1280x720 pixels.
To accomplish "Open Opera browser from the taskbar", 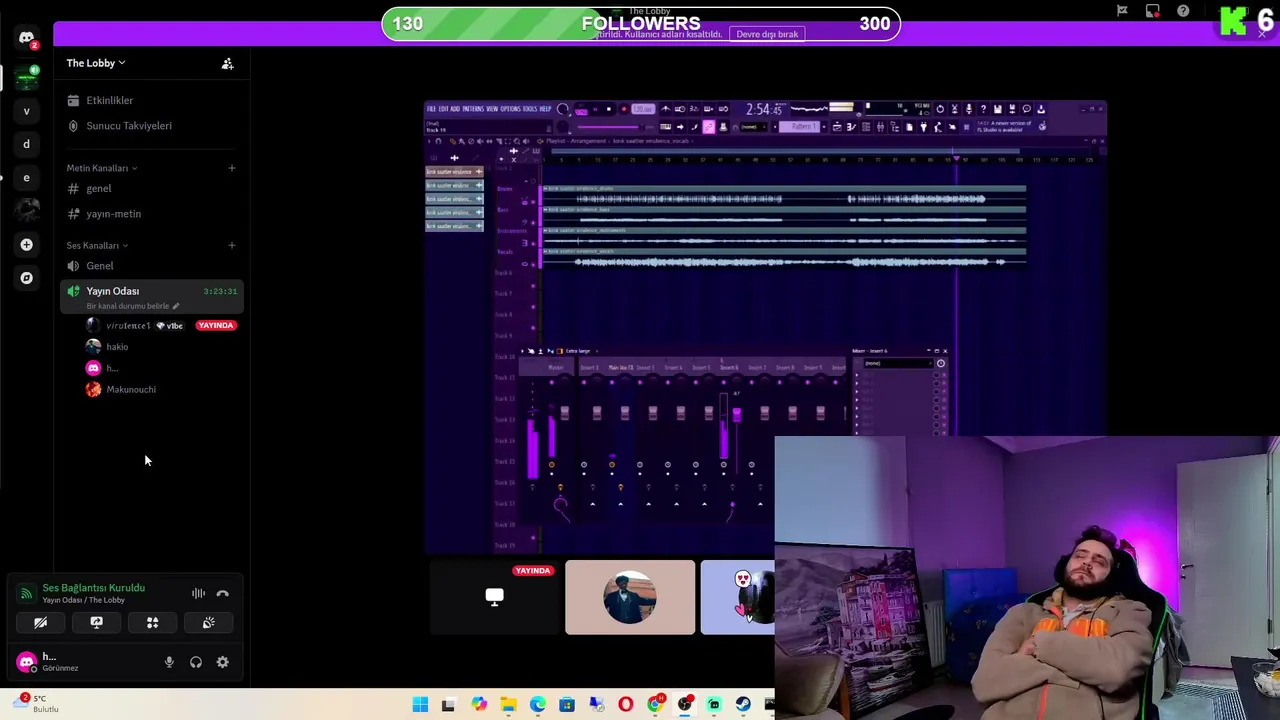I will 625,705.
